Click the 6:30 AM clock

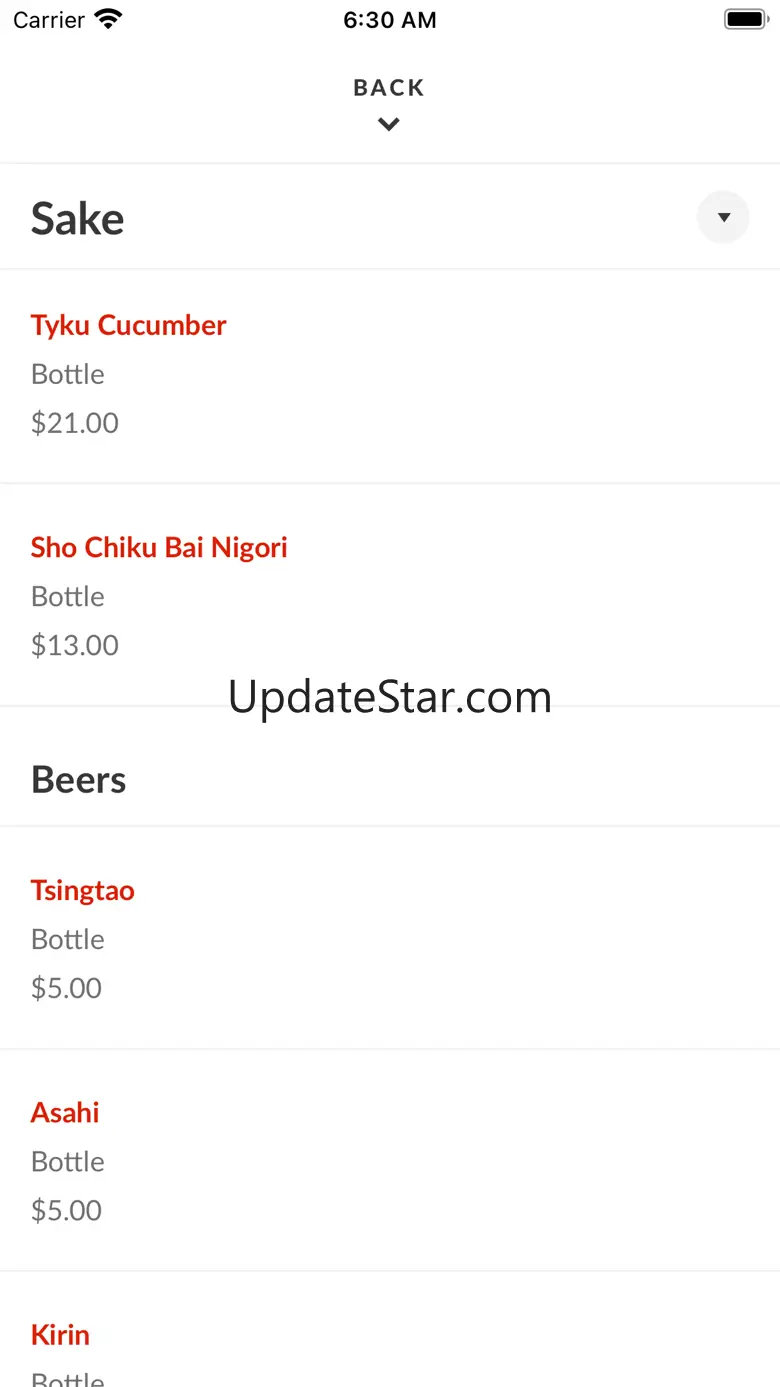pos(390,20)
